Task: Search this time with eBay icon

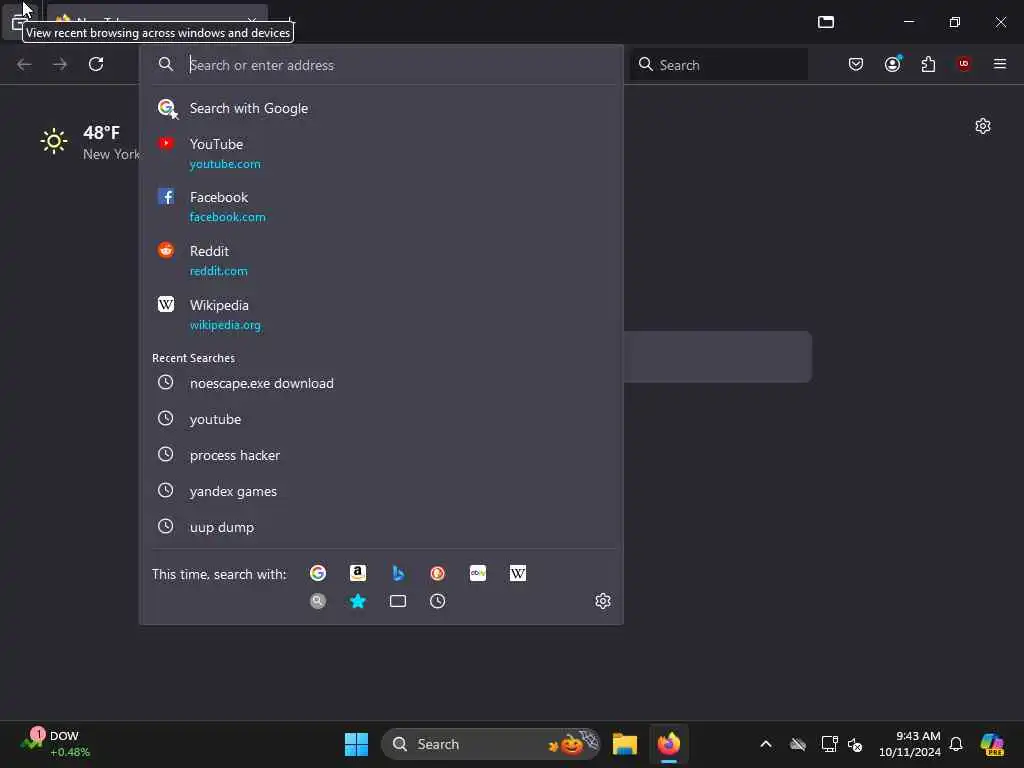Action: (x=478, y=573)
